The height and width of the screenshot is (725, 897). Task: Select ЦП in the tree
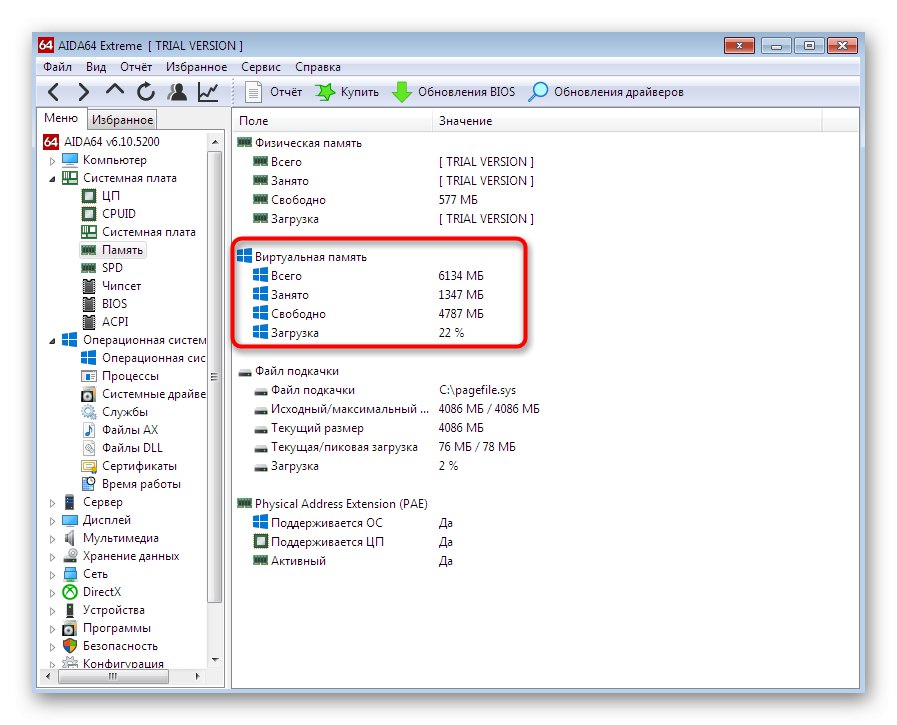(x=110, y=196)
